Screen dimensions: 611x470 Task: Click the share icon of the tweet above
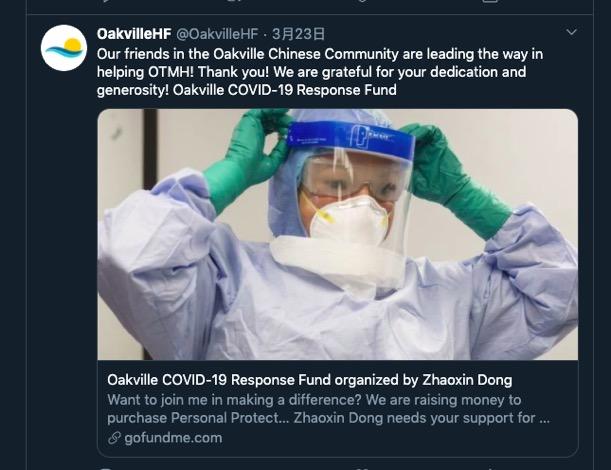point(491,1)
